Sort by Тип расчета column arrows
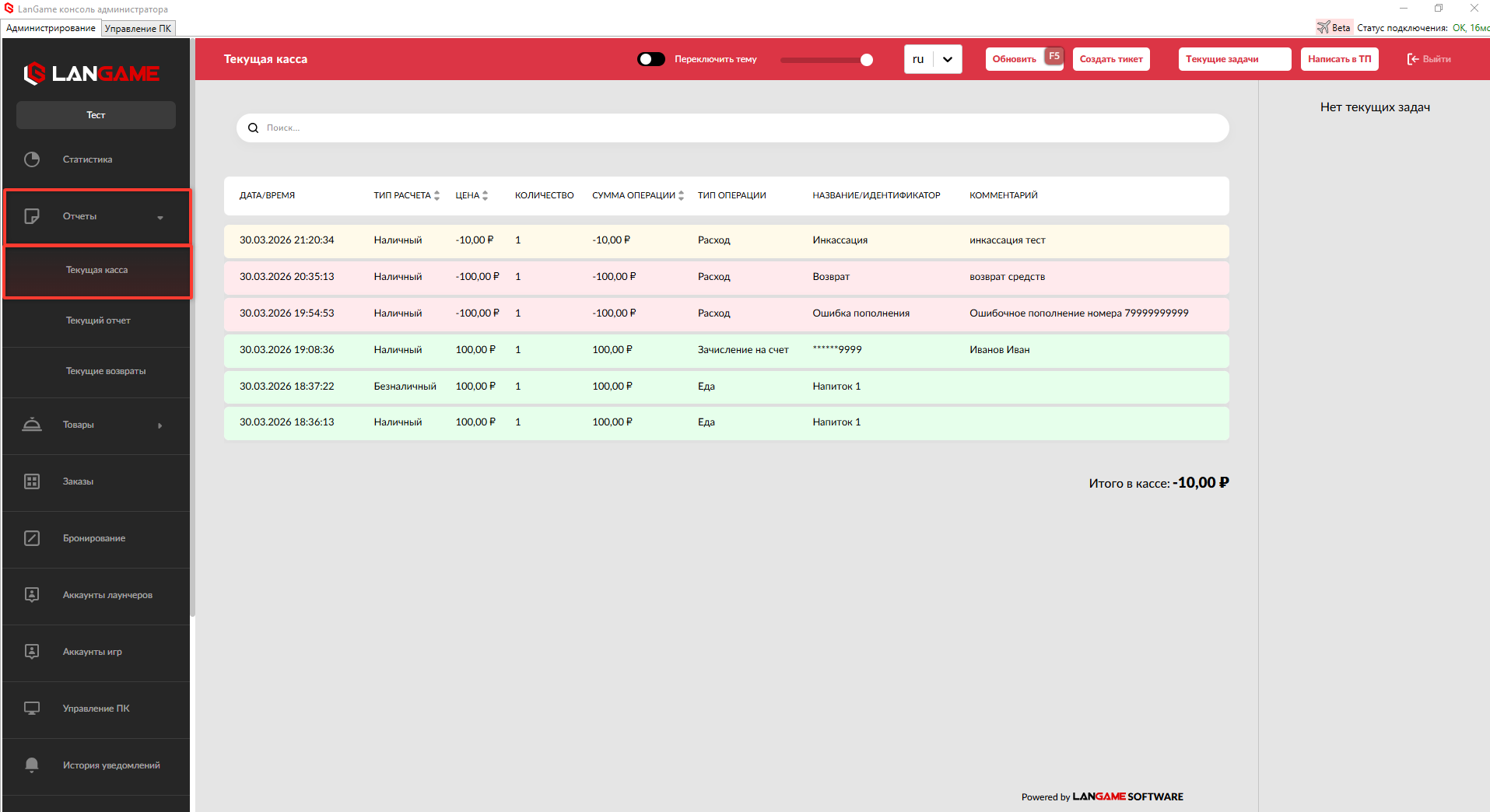The width and height of the screenshot is (1490, 812). 436,196
